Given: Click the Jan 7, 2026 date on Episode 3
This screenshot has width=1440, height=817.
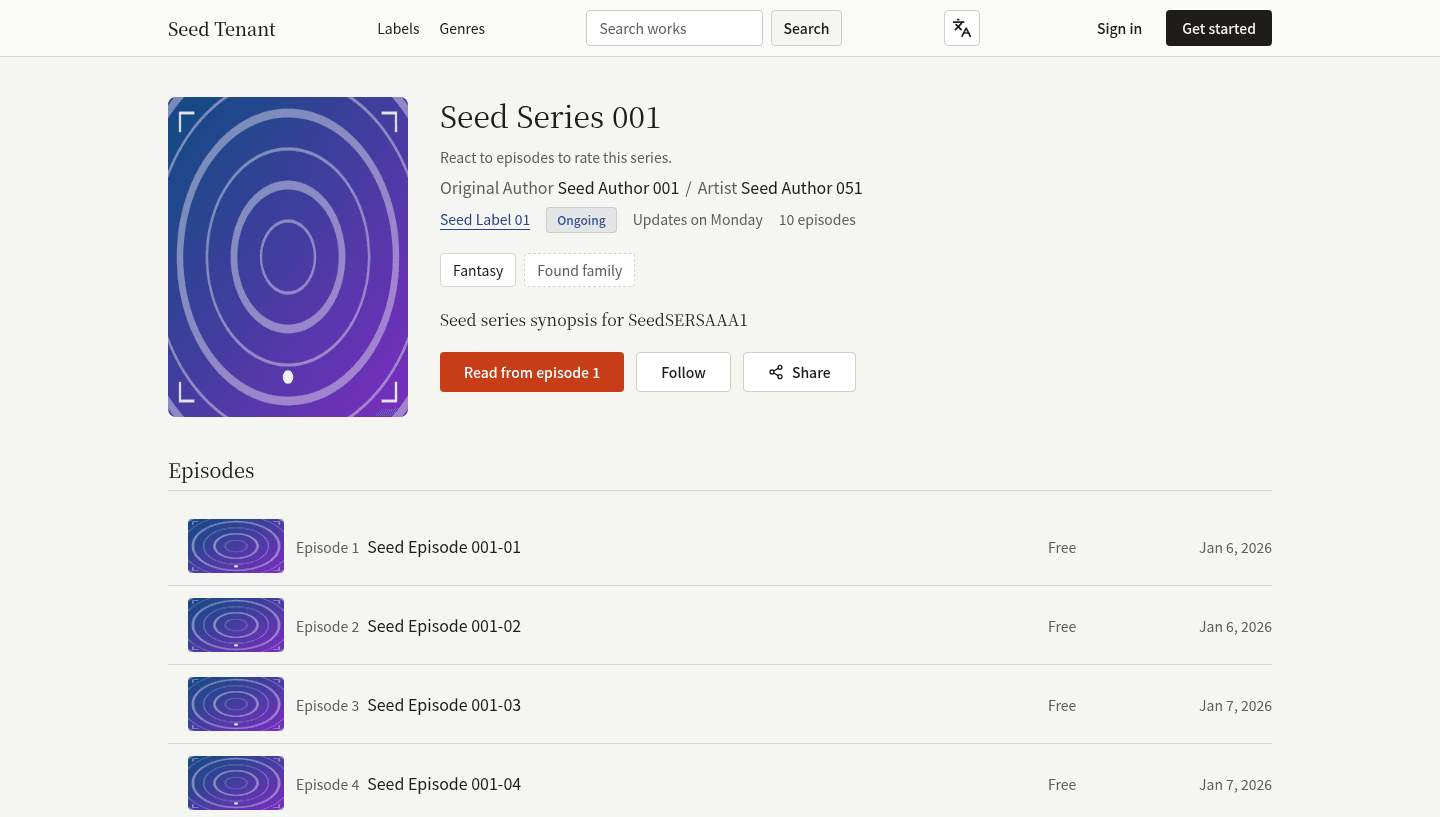Looking at the screenshot, I should [1235, 706].
